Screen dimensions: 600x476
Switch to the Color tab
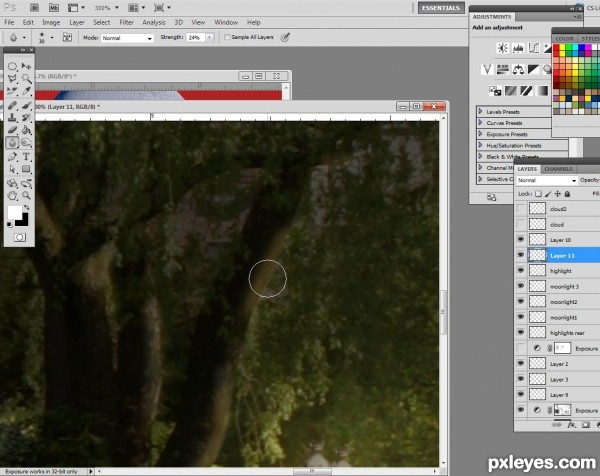564,39
